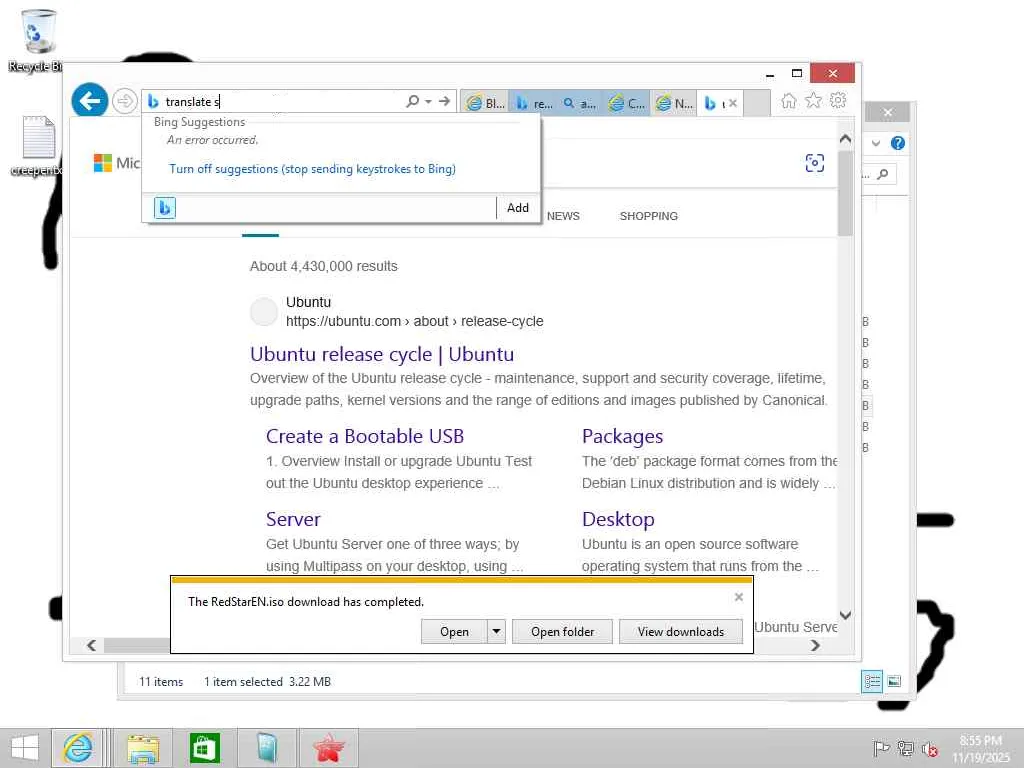Click the red star taskbar icon
Image resolution: width=1024 pixels, height=768 pixels.
[328, 748]
